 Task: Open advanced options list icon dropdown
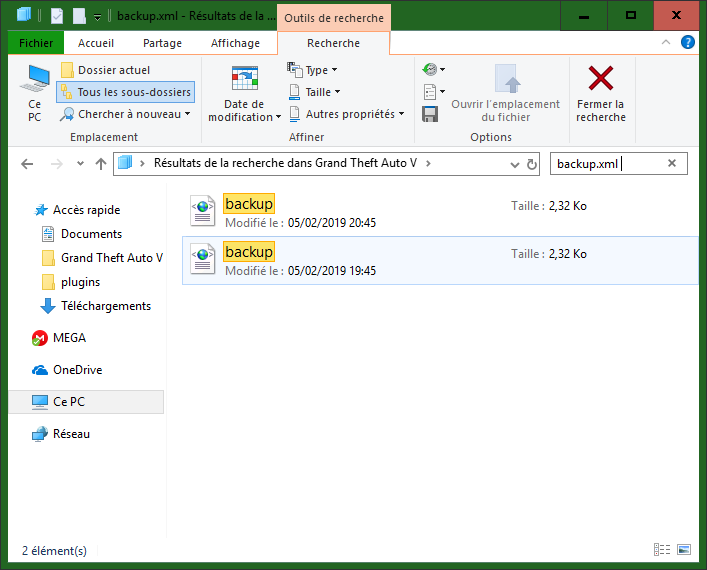434,92
